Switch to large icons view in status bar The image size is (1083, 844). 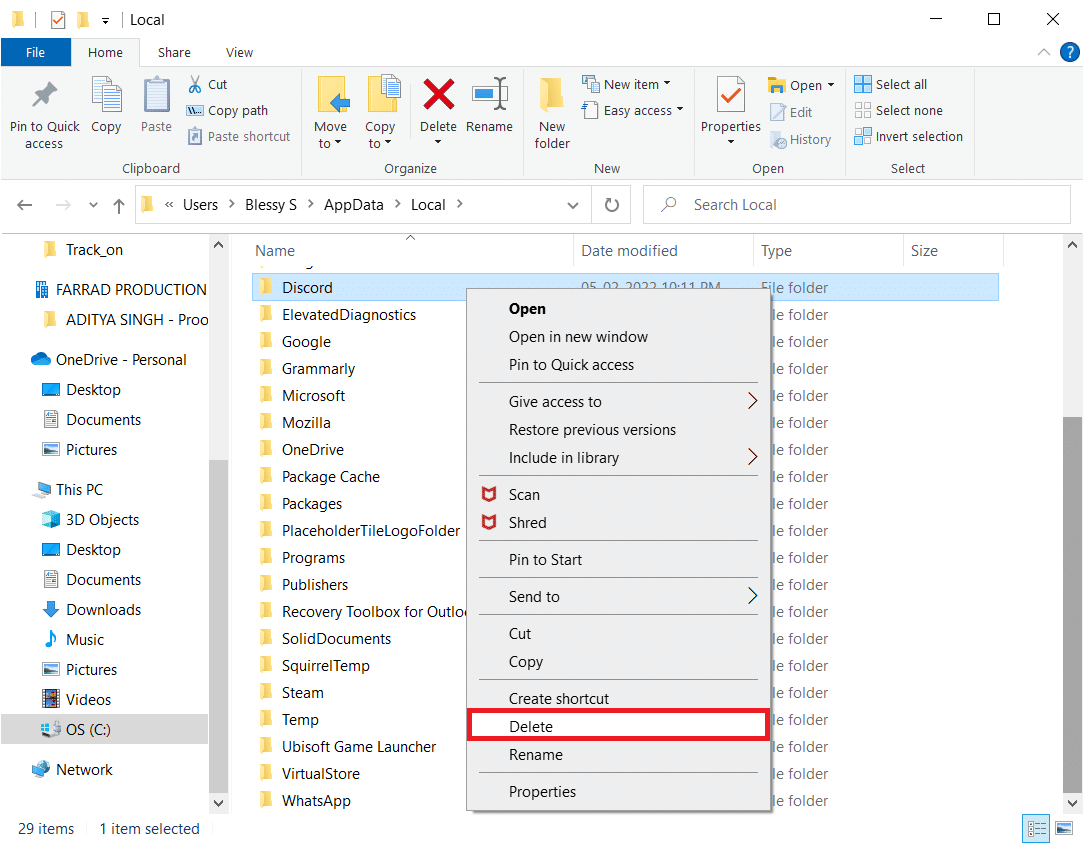(x=1064, y=829)
